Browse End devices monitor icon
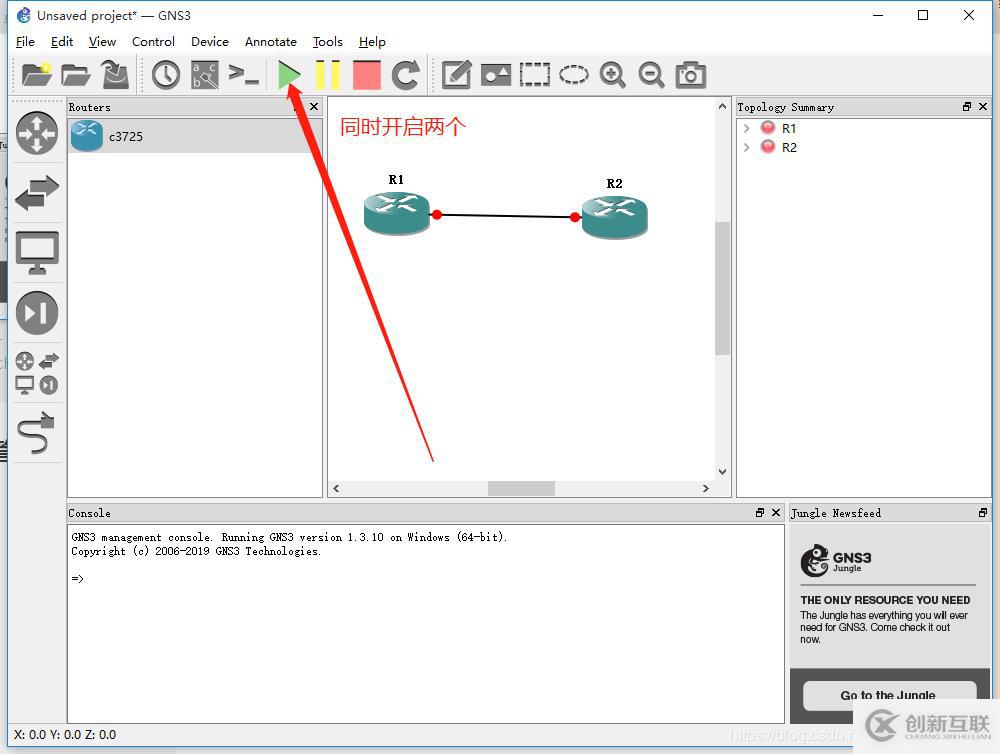1000x754 pixels. (37, 253)
